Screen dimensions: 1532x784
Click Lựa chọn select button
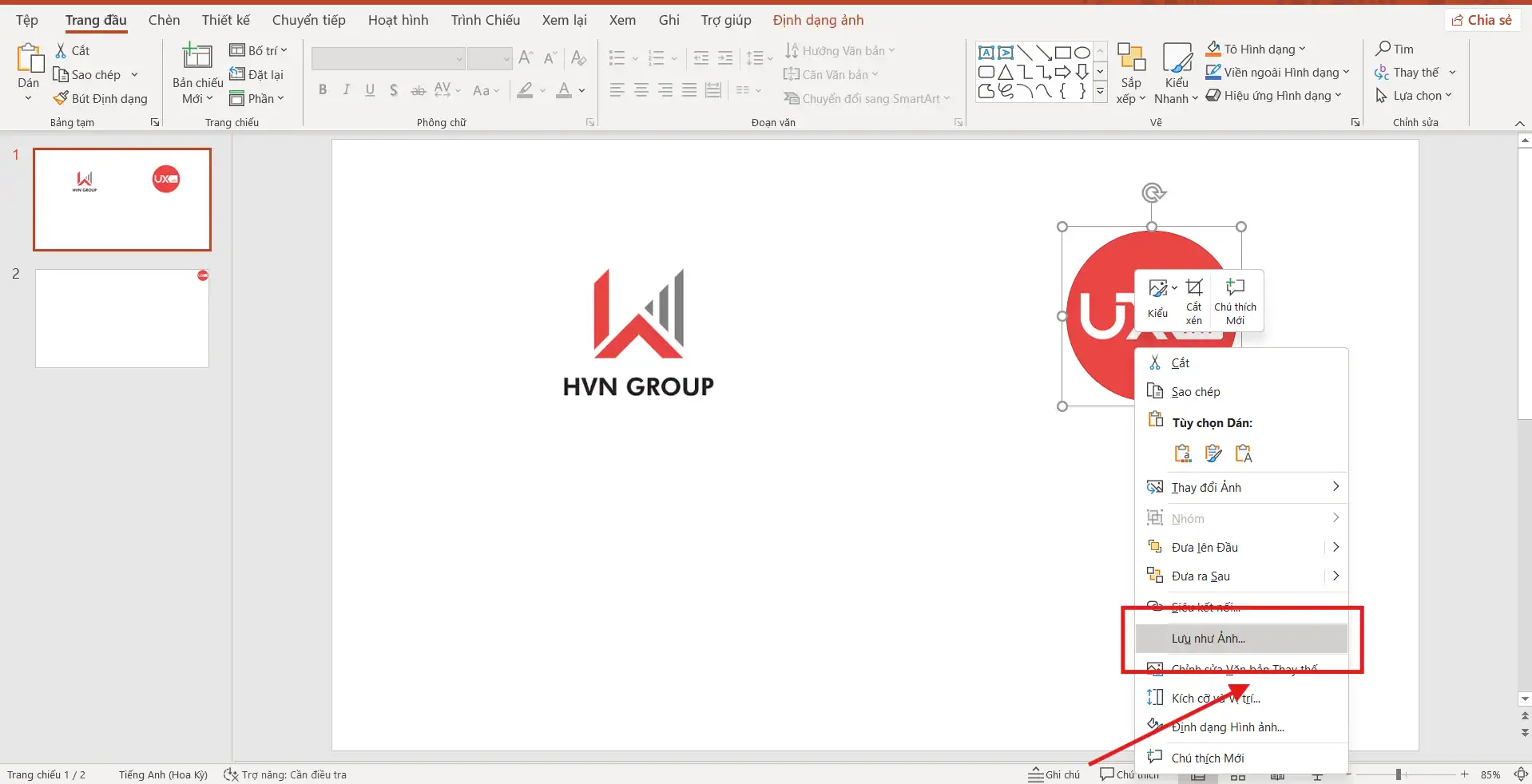(x=1413, y=95)
